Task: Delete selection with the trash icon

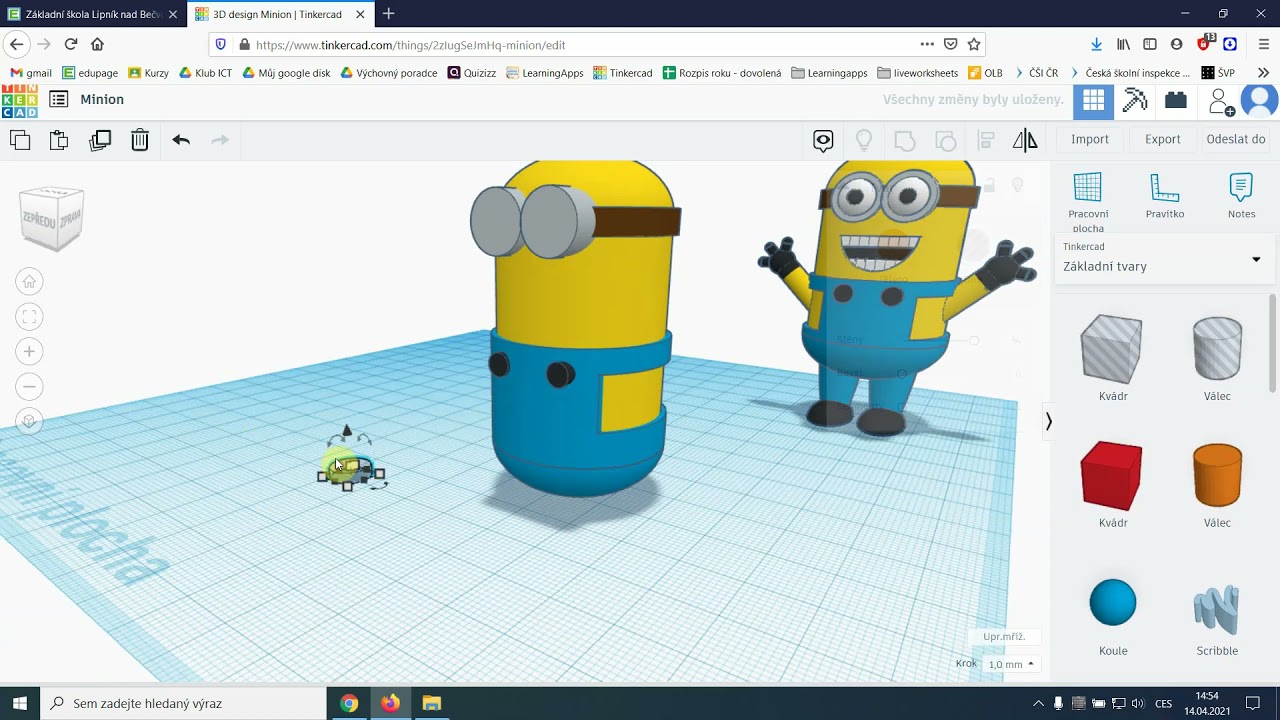Action: (x=140, y=140)
